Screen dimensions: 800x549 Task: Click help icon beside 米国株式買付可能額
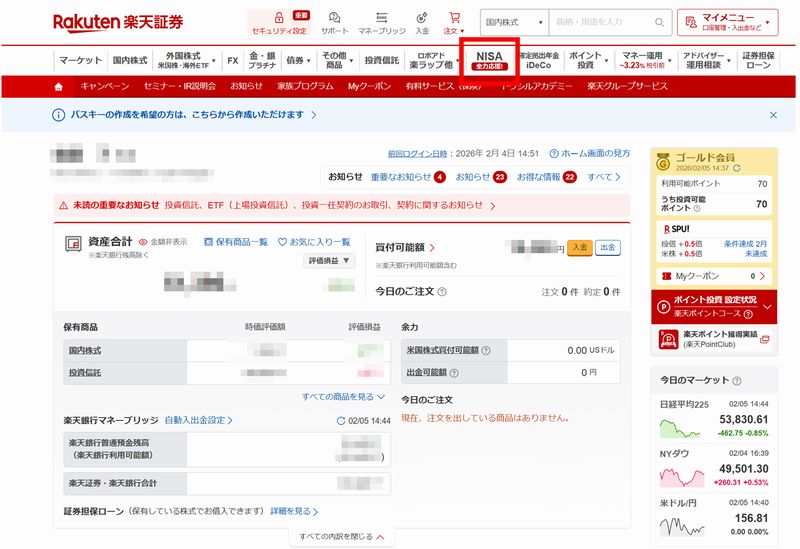[486, 351]
